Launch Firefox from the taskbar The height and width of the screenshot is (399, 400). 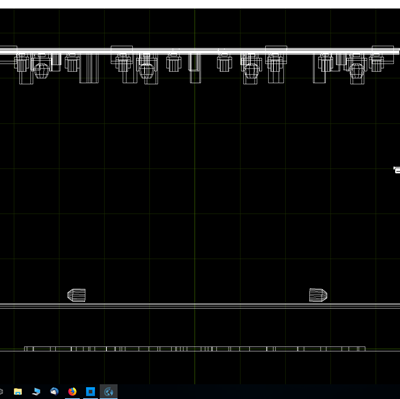coord(72,391)
